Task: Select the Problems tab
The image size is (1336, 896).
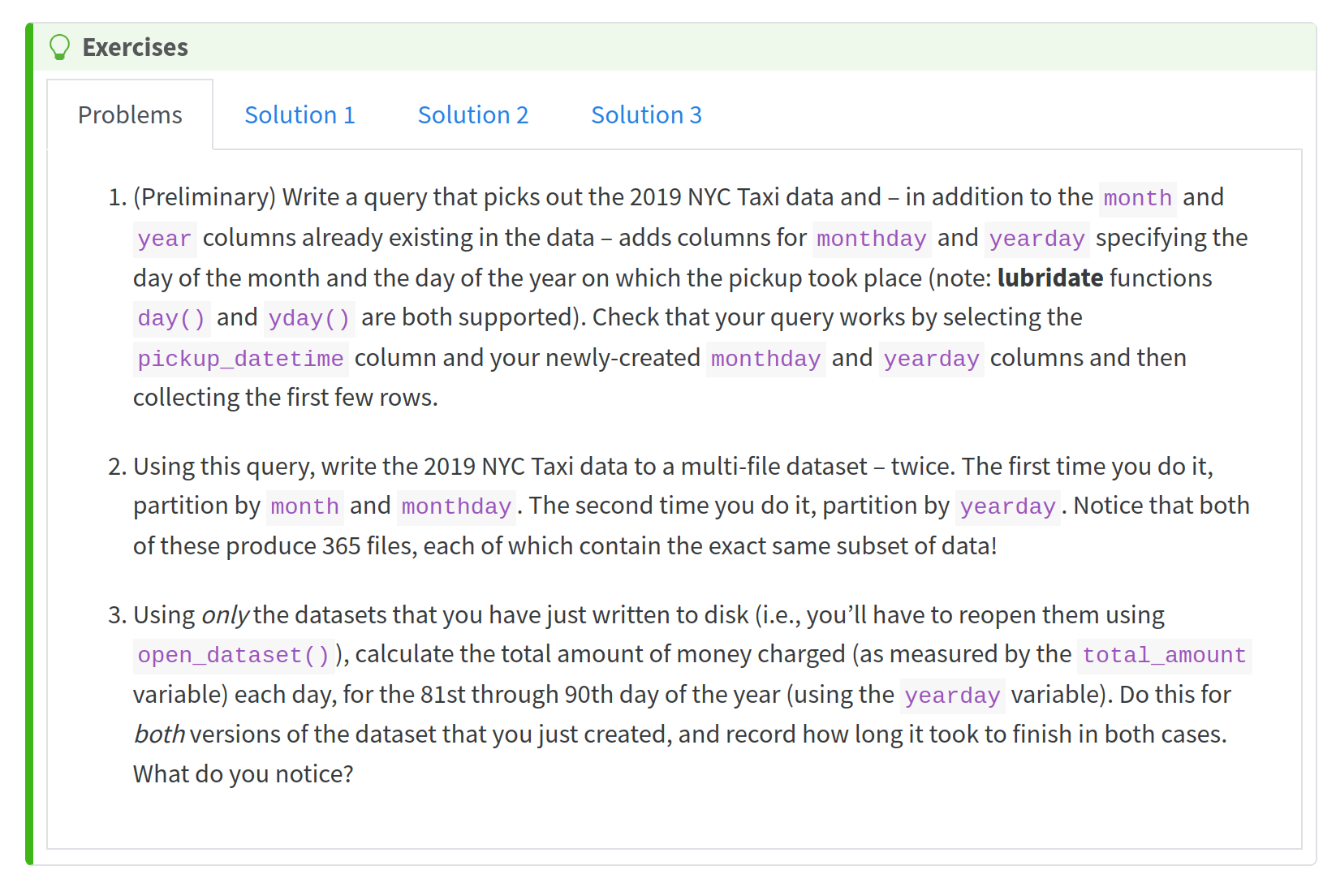Action: point(130,115)
